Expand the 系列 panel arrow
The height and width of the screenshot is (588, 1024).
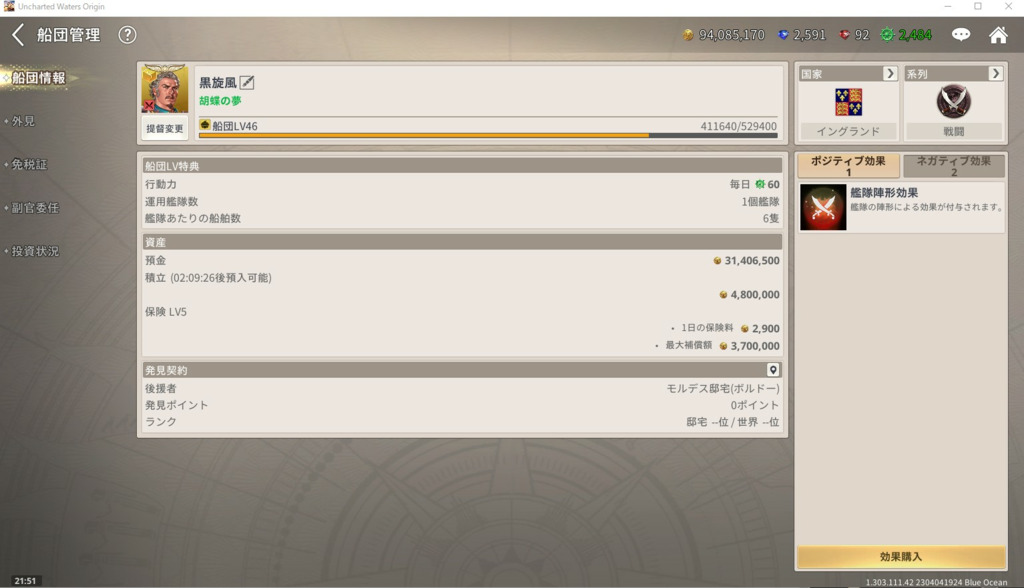[995, 73]
